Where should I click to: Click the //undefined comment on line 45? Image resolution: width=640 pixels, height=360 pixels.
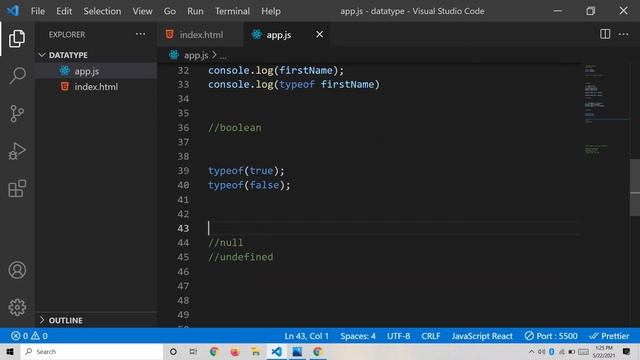tap(240, 257)
